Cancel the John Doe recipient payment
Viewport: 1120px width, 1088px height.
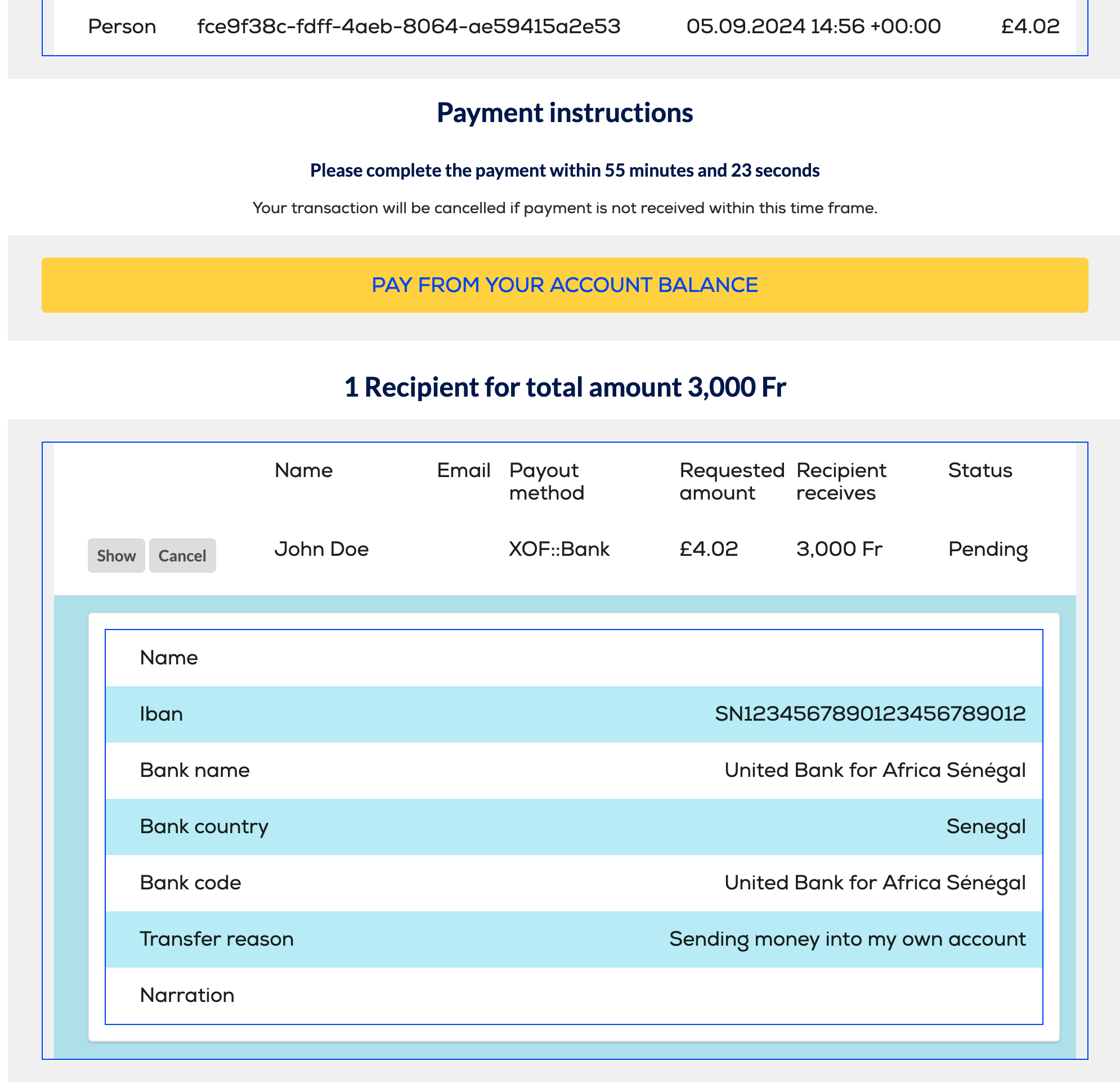182,555
